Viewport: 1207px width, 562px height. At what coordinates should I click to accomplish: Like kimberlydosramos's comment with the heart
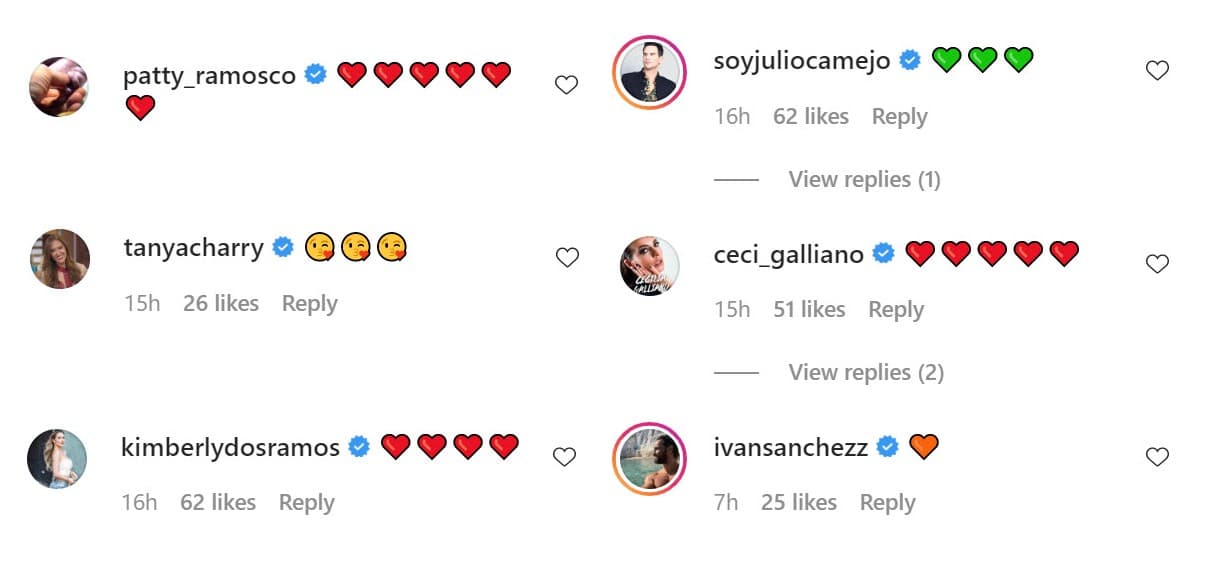565,457
